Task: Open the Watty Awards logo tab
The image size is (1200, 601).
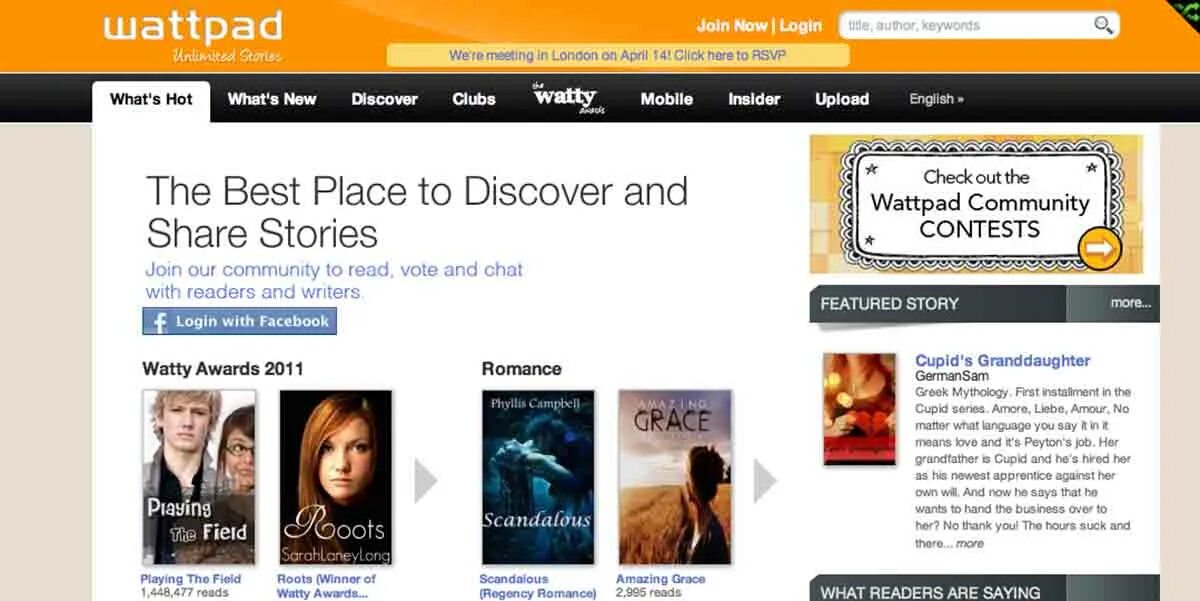Action: coord(568,98)
